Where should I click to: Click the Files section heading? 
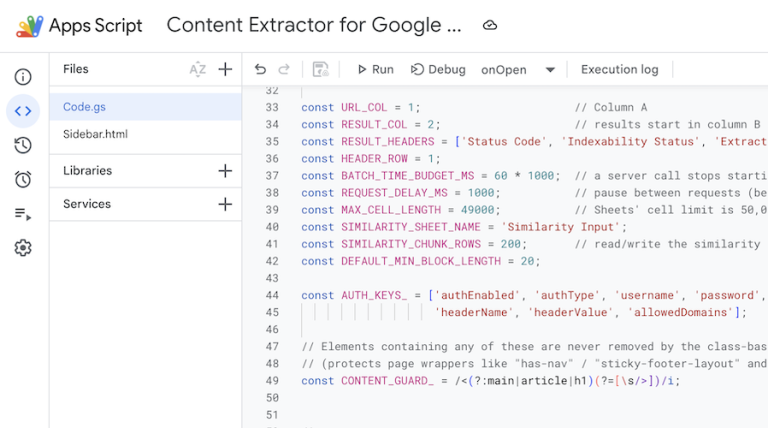click(x=75, y=69)
